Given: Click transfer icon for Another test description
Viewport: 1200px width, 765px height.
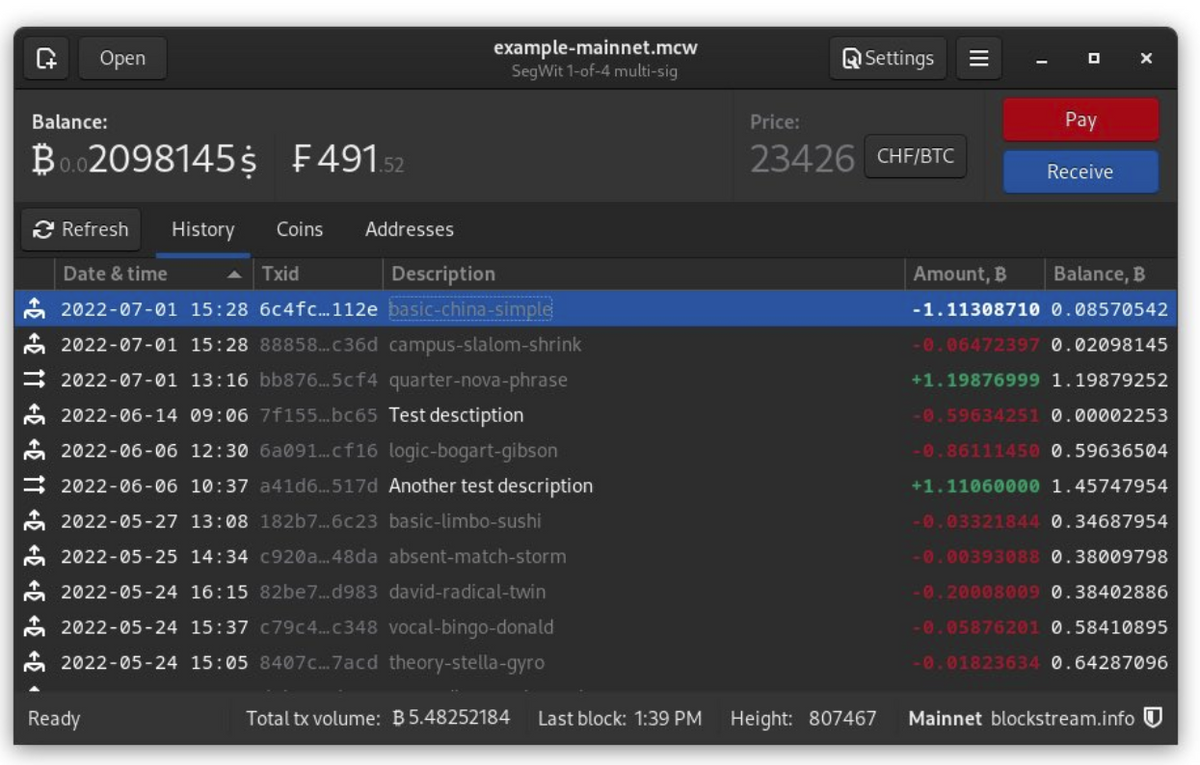Looking at the screenshot, I should tap(35, 486).
